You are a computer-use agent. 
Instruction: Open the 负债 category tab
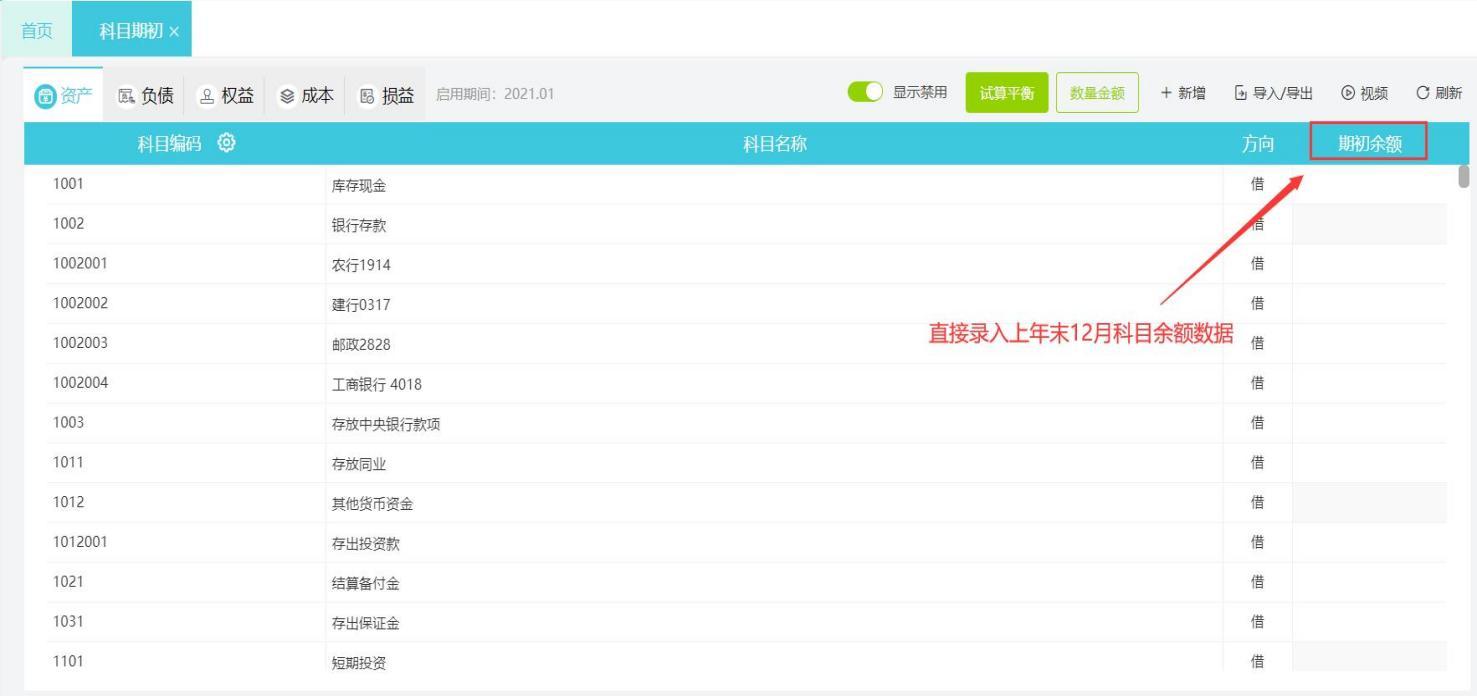tap(145, 95)
